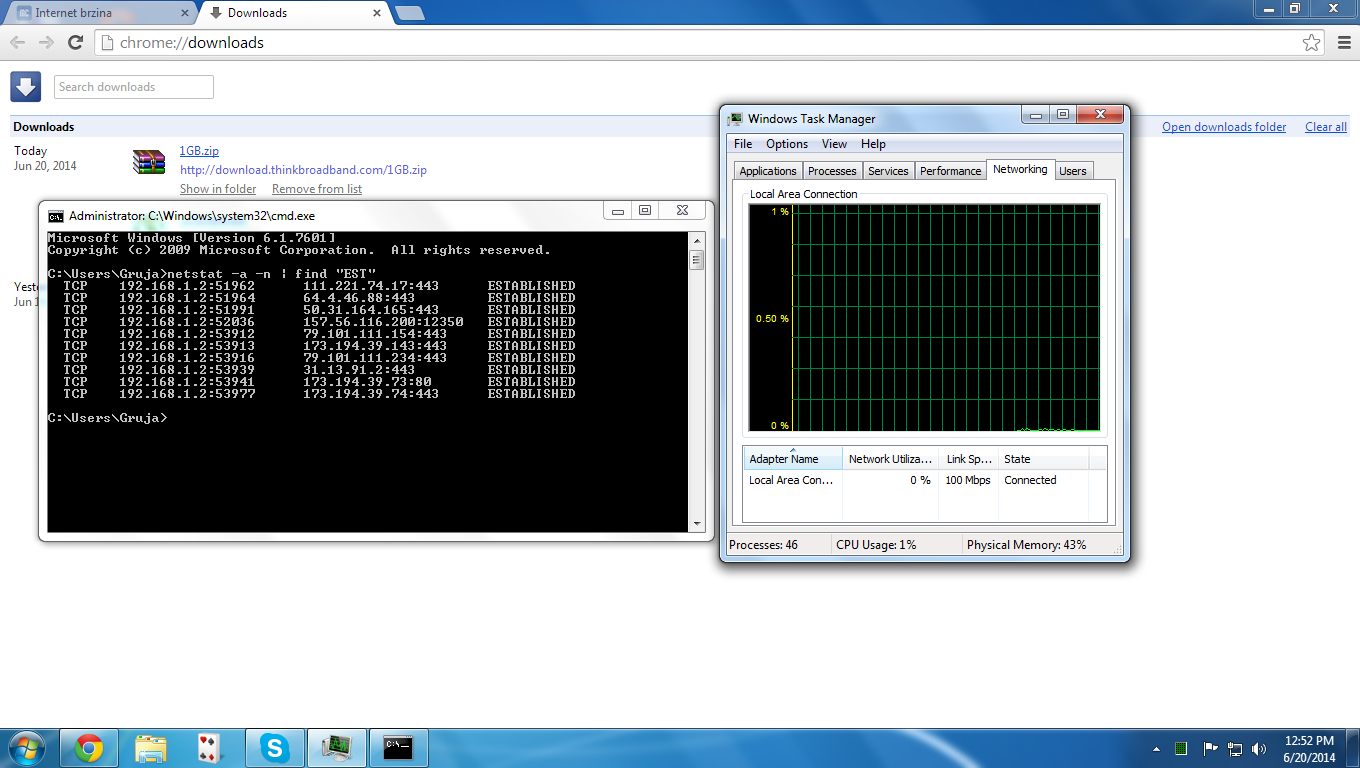Reload the Chrome page
The width and height of the screenshot is (1360, 768).
point(75,43)
